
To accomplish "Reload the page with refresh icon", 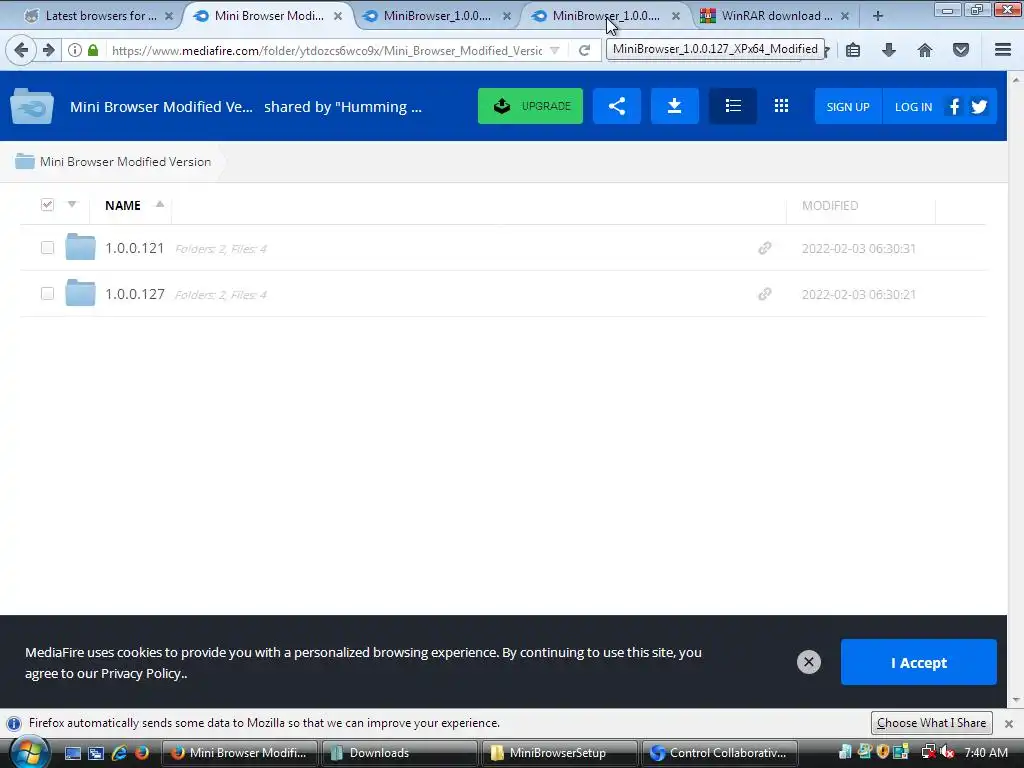I will click(x=584, y=50).
